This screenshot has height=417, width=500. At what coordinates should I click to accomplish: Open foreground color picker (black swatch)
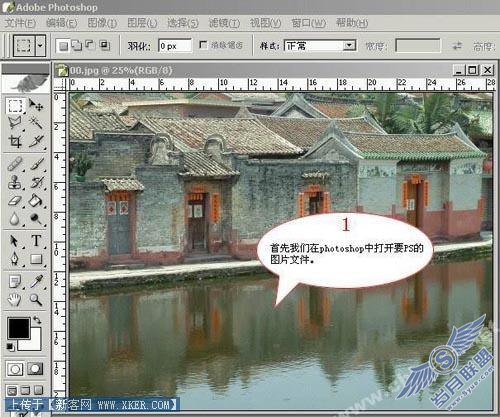19,327
